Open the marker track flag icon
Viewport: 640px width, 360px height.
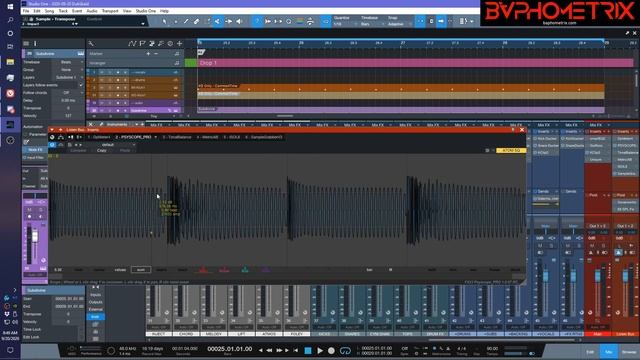tap(142, 43)
